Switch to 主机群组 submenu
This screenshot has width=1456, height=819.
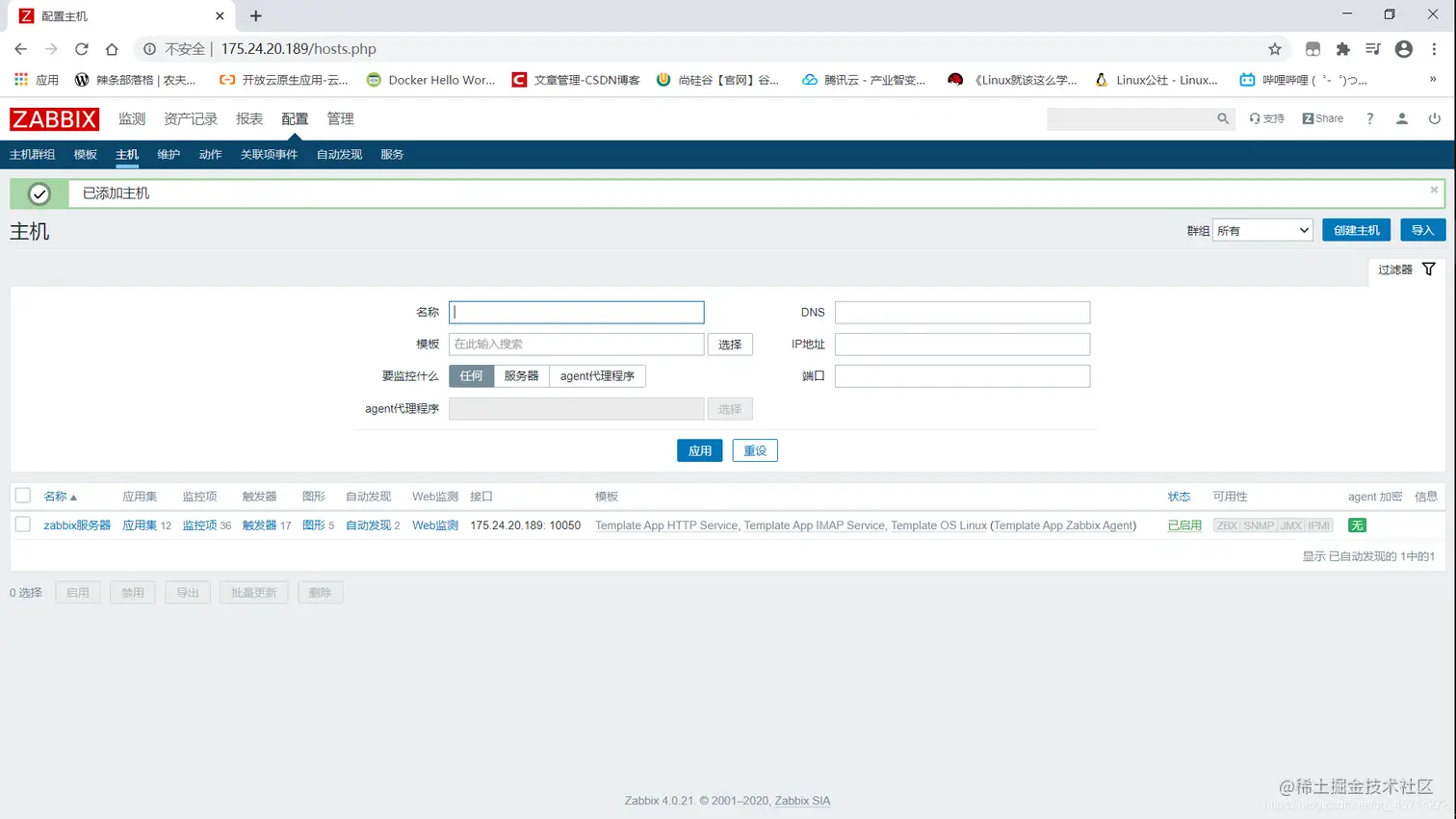coord(32,154)
